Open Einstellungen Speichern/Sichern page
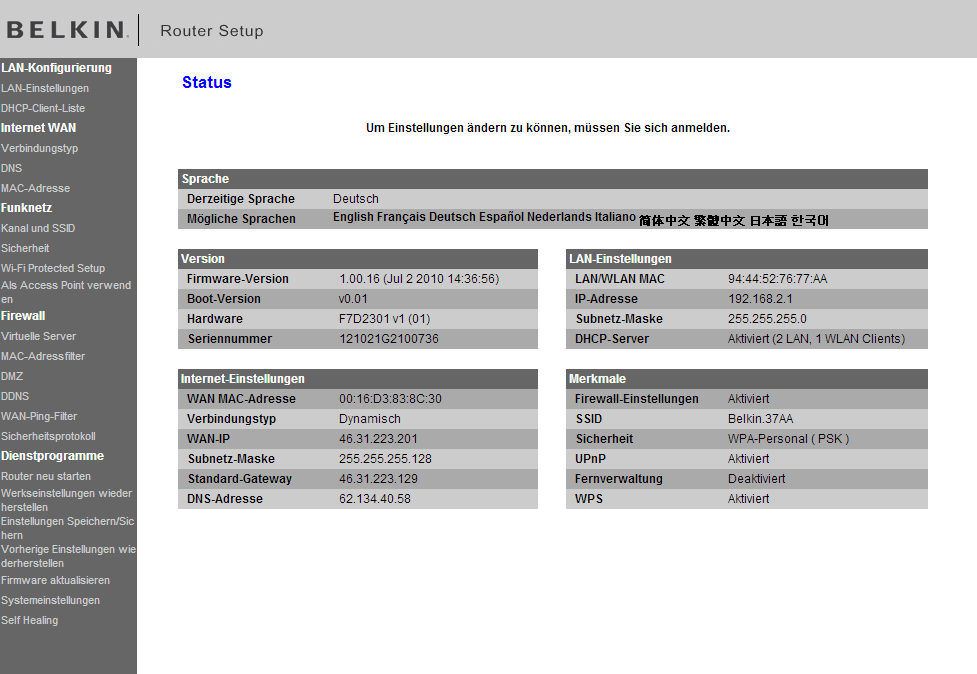Screen dimensions: 977x674 click(x=67, y=528)
